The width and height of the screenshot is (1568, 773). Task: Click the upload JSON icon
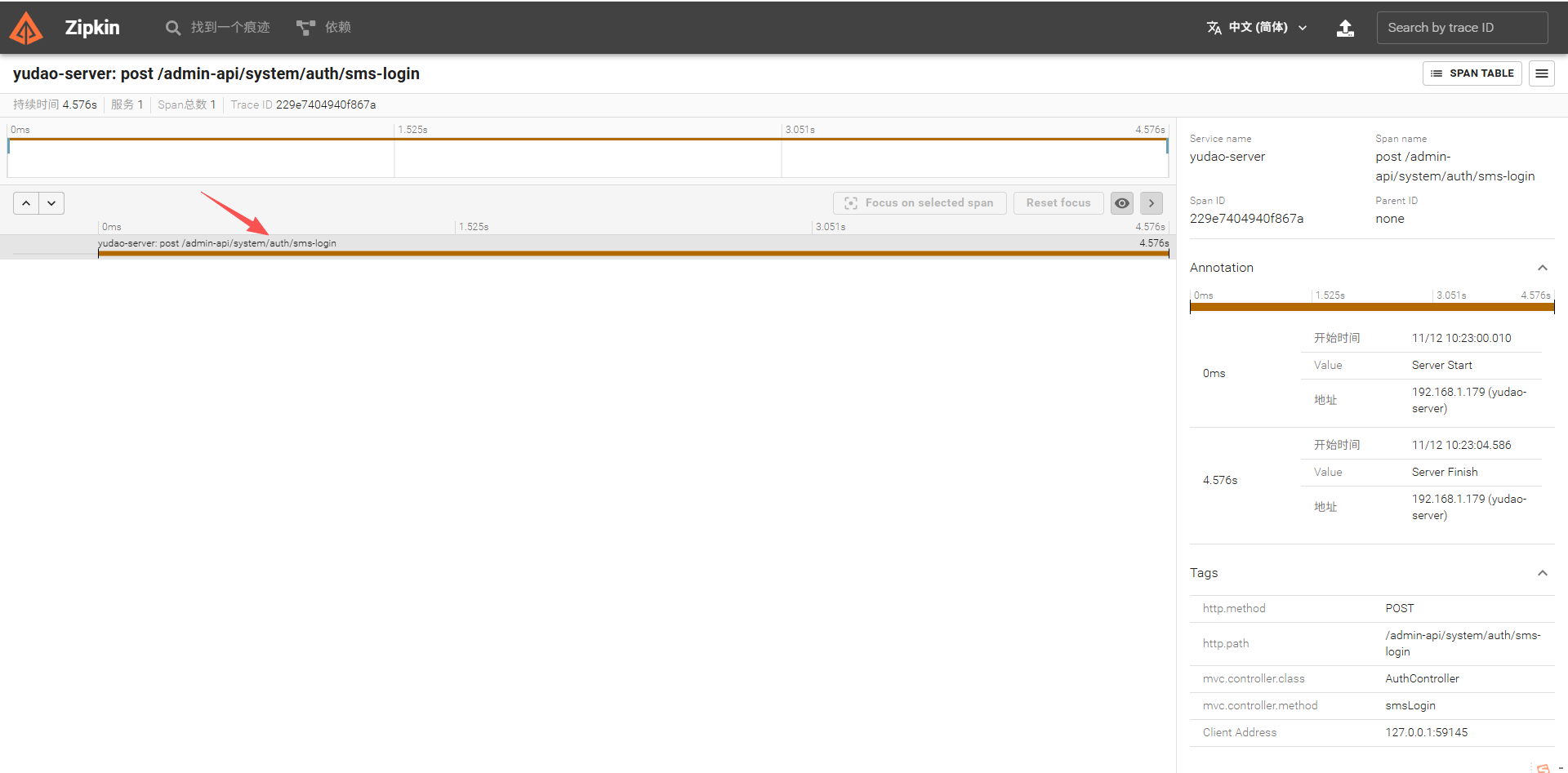(1345, 28)
